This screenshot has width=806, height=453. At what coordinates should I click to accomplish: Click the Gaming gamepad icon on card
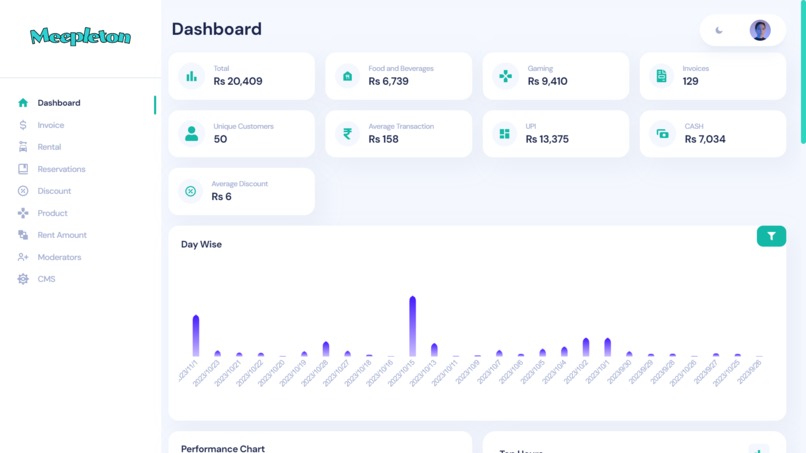tap(505, 76)
